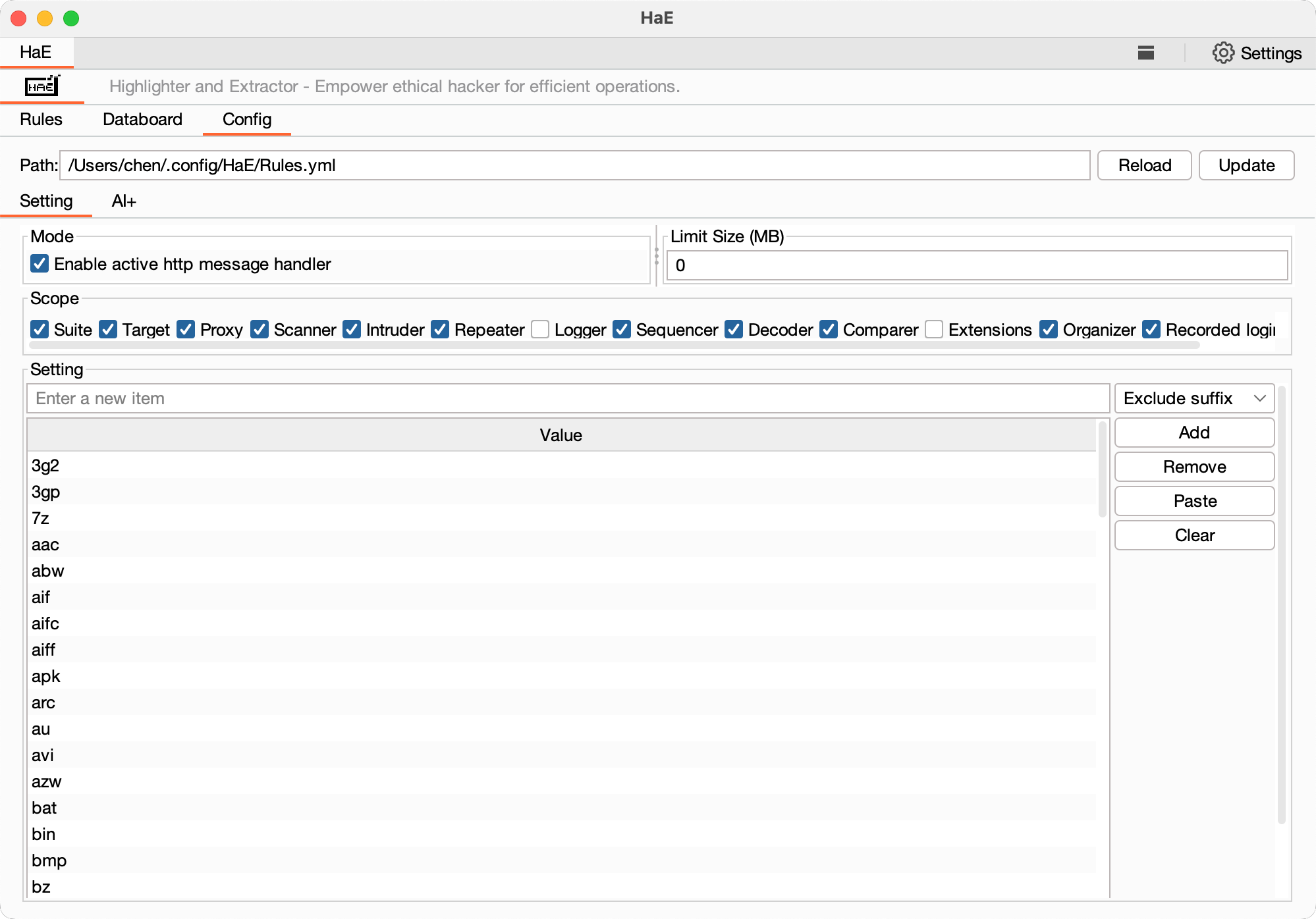Switch to the Rules tab
This screenshot has width=1316, height=919.
[41, 119]
